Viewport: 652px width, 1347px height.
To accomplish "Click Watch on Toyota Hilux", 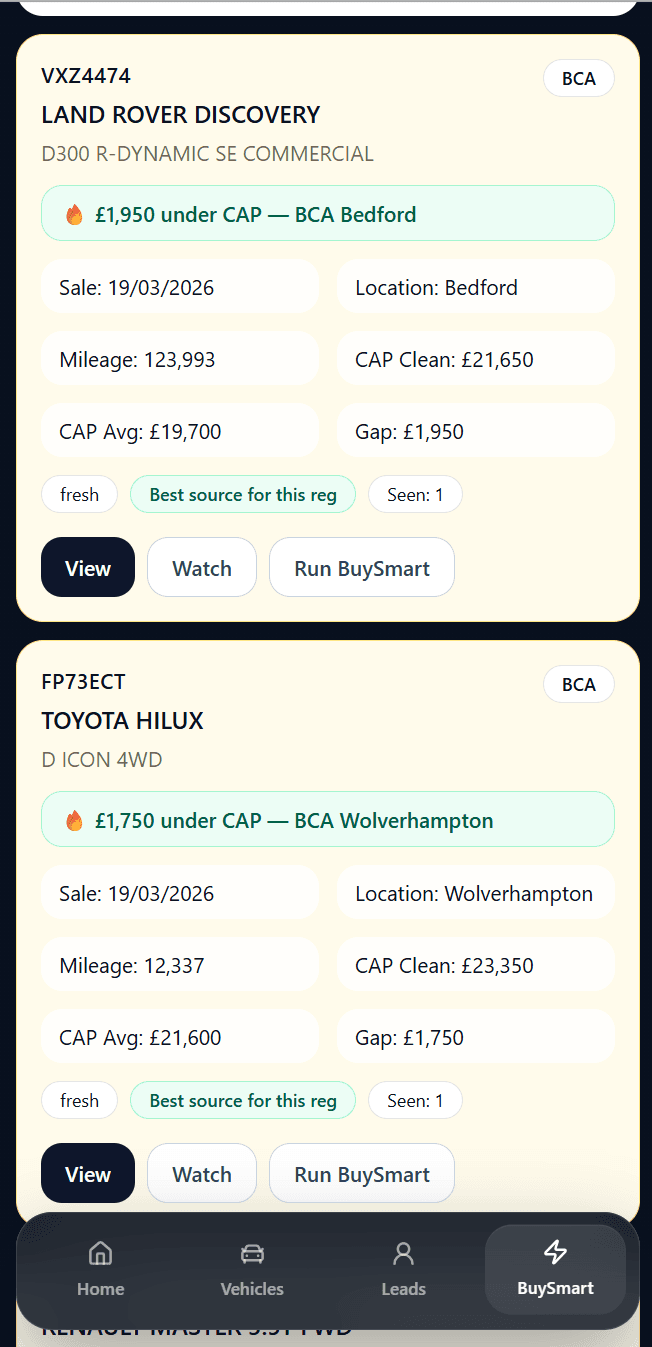I will (x=201, y=1173).
